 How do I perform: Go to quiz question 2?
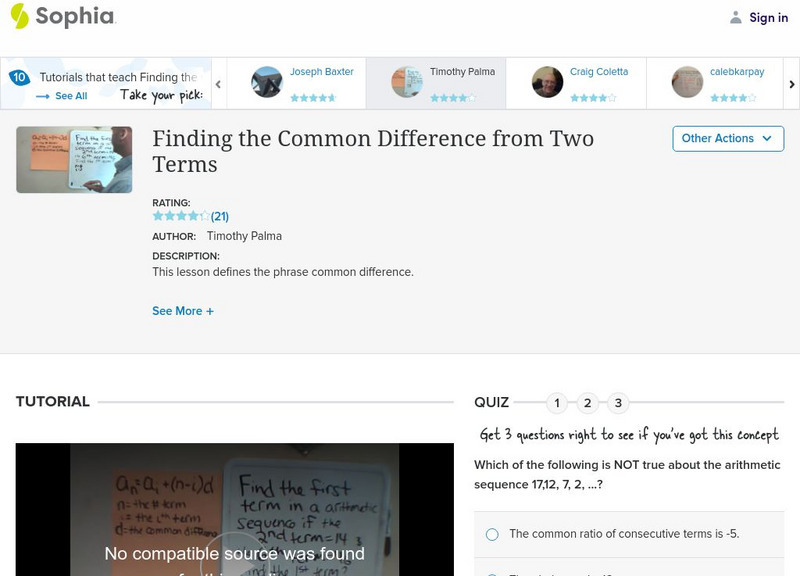point(588,403)
